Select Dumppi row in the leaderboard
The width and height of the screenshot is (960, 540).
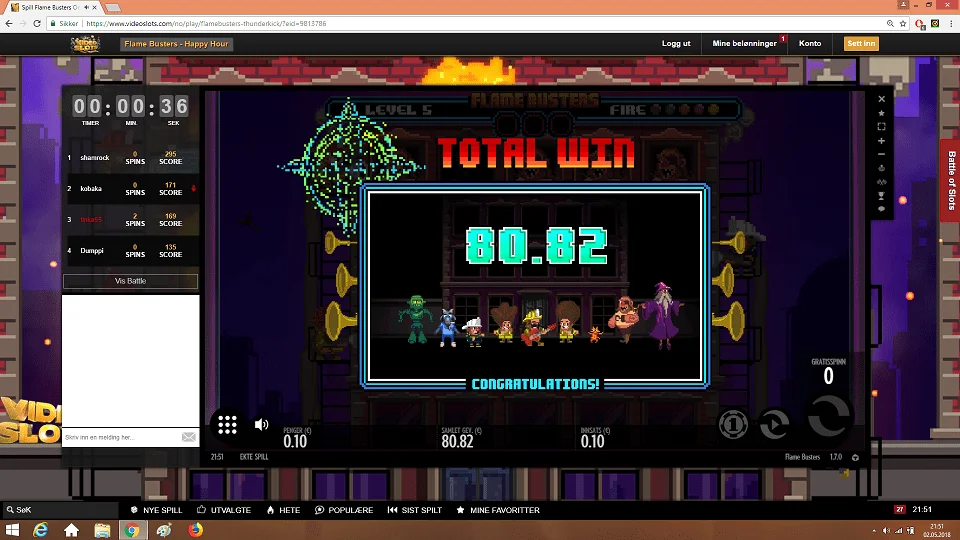pos(131,250)
